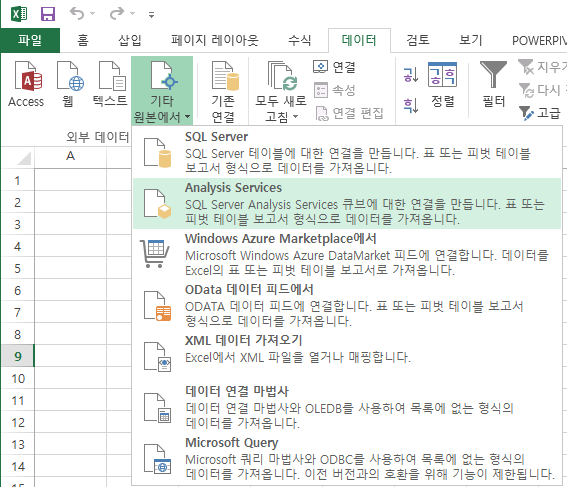Select row 12 header
This screenshot has height=487, width=567.
point(17,423)
